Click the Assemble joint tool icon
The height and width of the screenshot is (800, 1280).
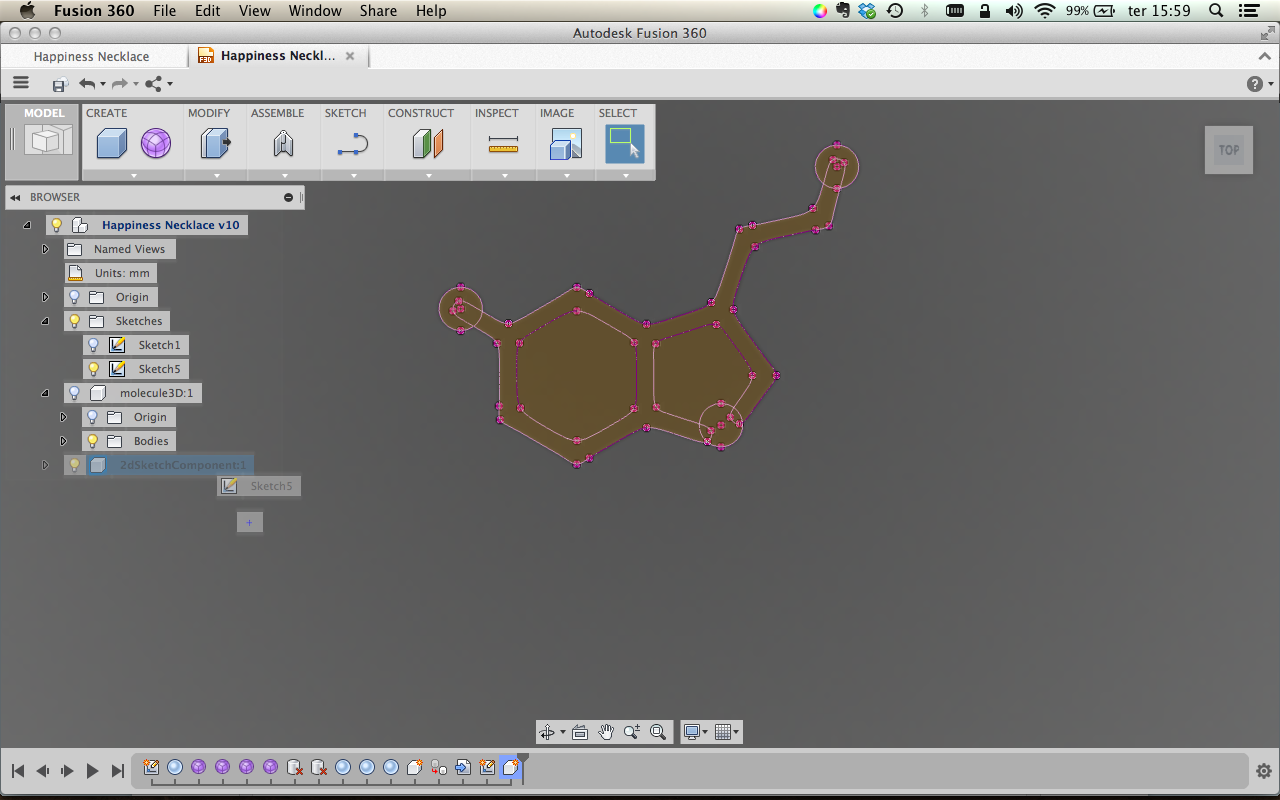click(x=283, y=144)
